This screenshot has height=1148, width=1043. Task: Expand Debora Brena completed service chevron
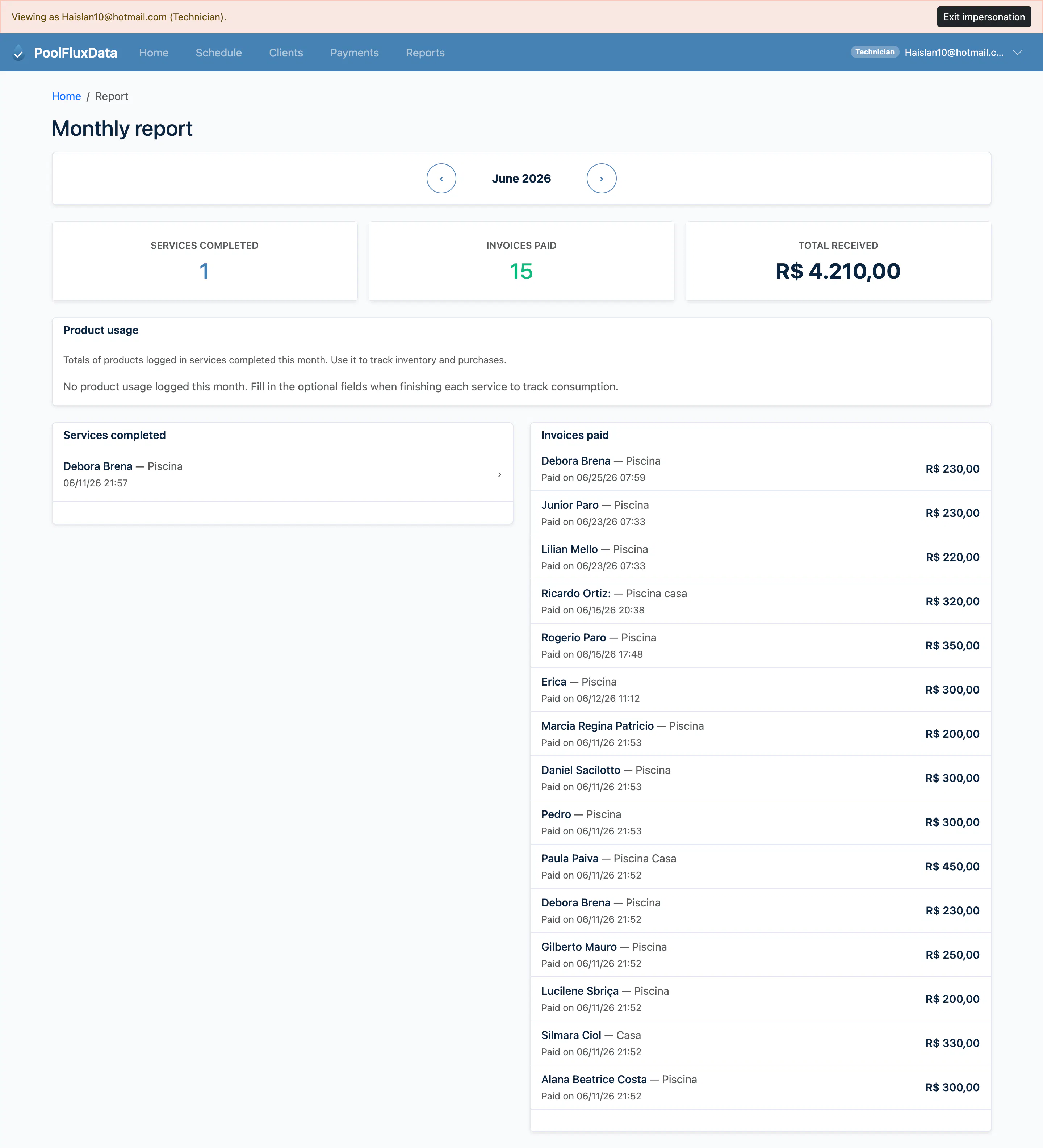(x=499, y=474)
